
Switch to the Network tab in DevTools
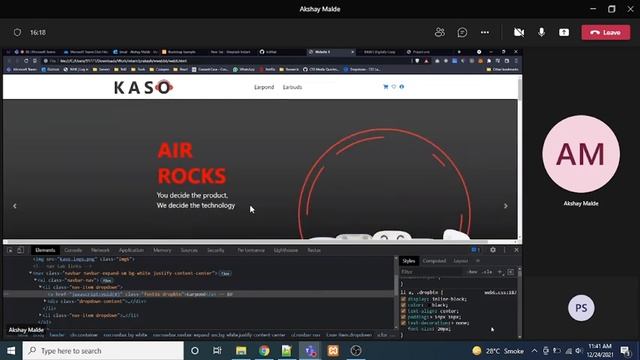coord(100,250)
